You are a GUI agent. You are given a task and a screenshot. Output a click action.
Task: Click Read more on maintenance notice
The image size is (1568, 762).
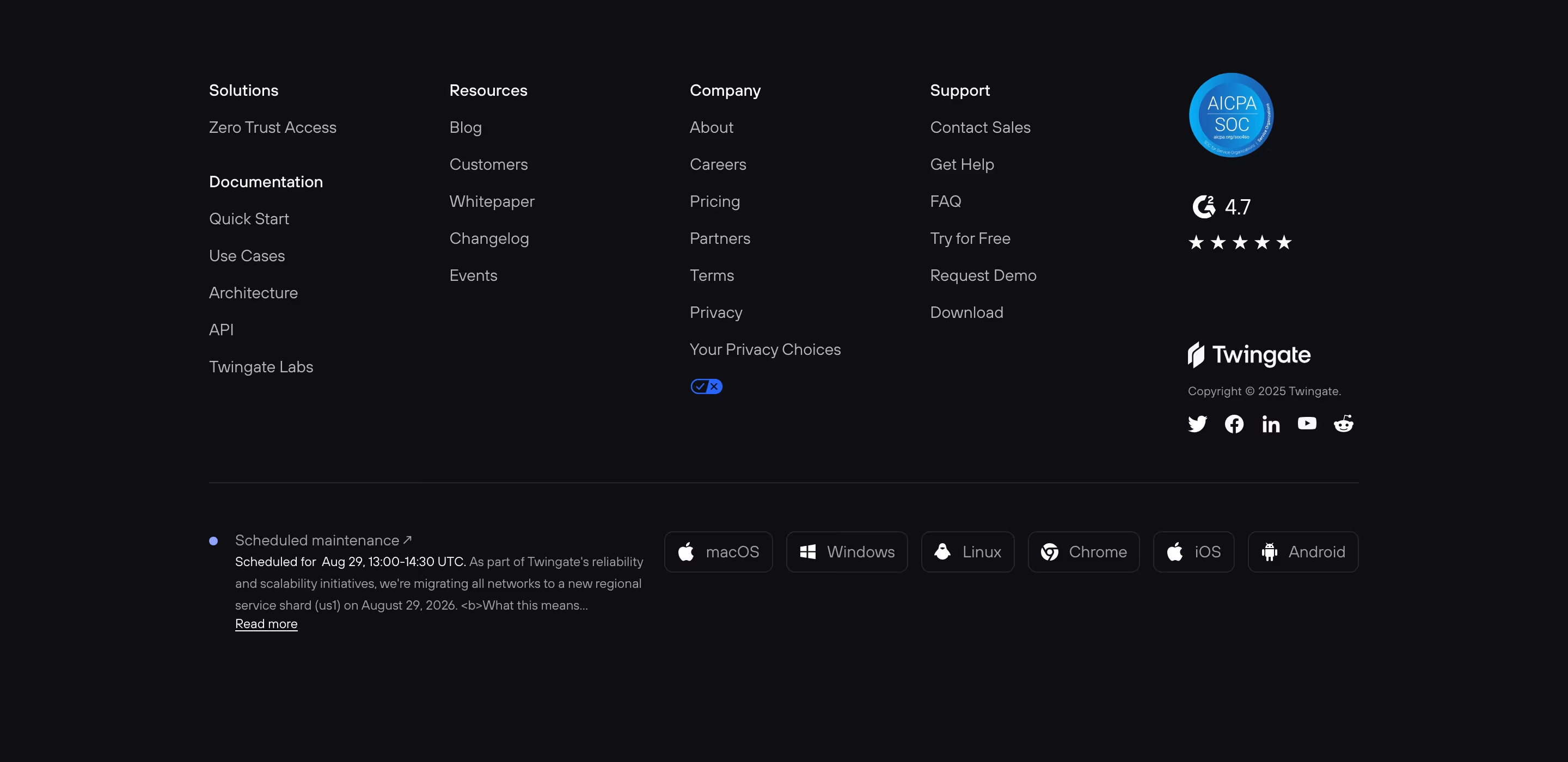click(266, 623)
